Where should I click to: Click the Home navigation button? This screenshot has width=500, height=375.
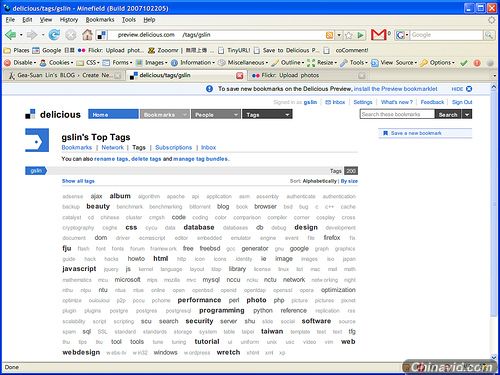coord(113,114)
